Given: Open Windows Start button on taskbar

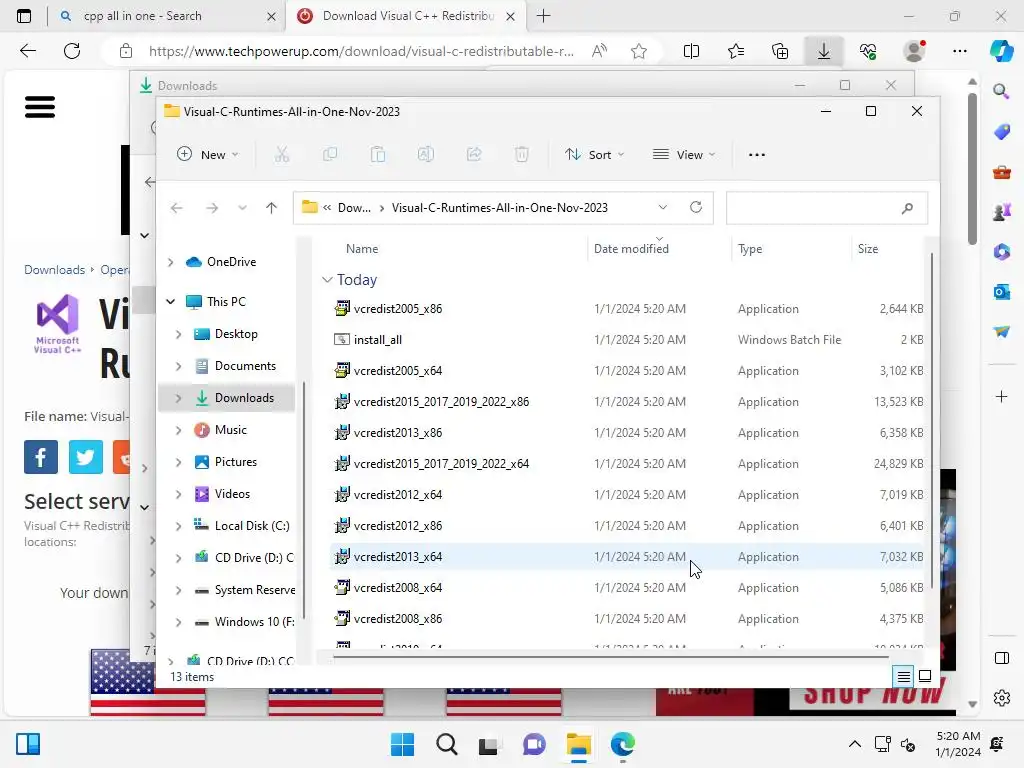Looking at the screenshot, I should [x=402, y=744].
